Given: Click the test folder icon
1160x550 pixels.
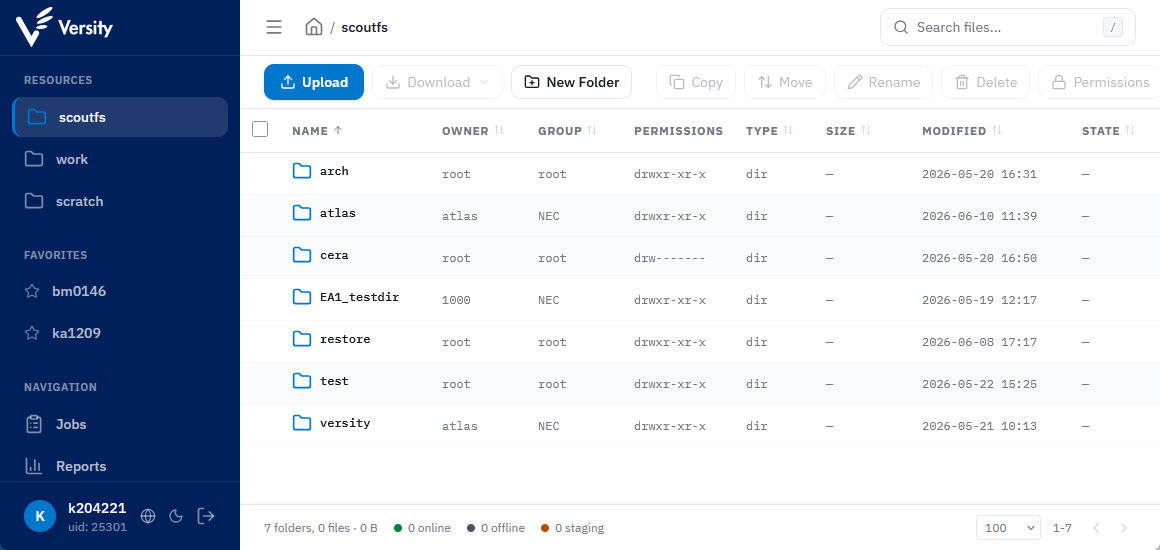Looking at the screenshot, I should click(x=302, y=381).
